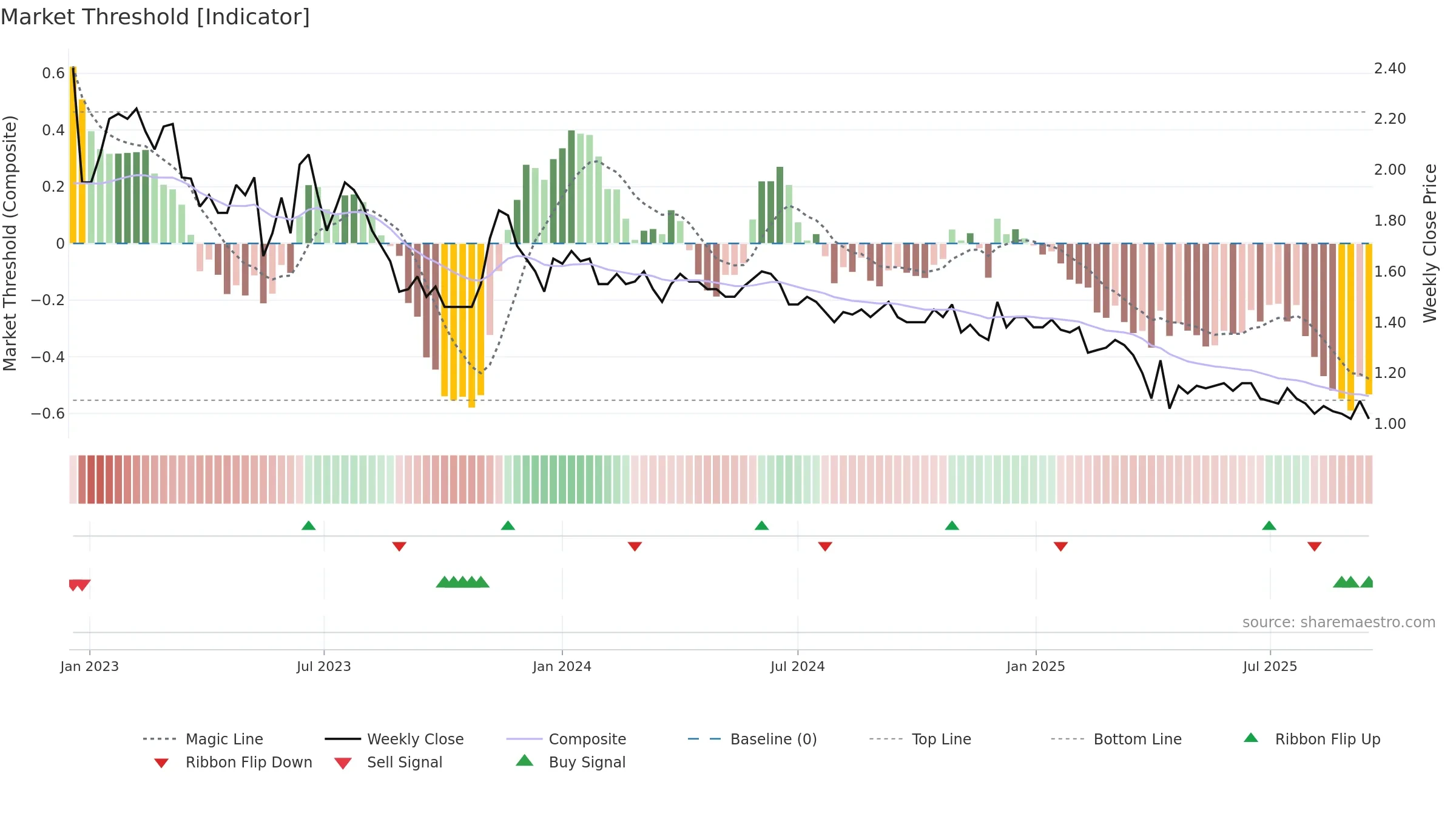Click the green Buy Signal legend triangle
This screenshot has width=1456, height=819.
[x=525, y=760]
